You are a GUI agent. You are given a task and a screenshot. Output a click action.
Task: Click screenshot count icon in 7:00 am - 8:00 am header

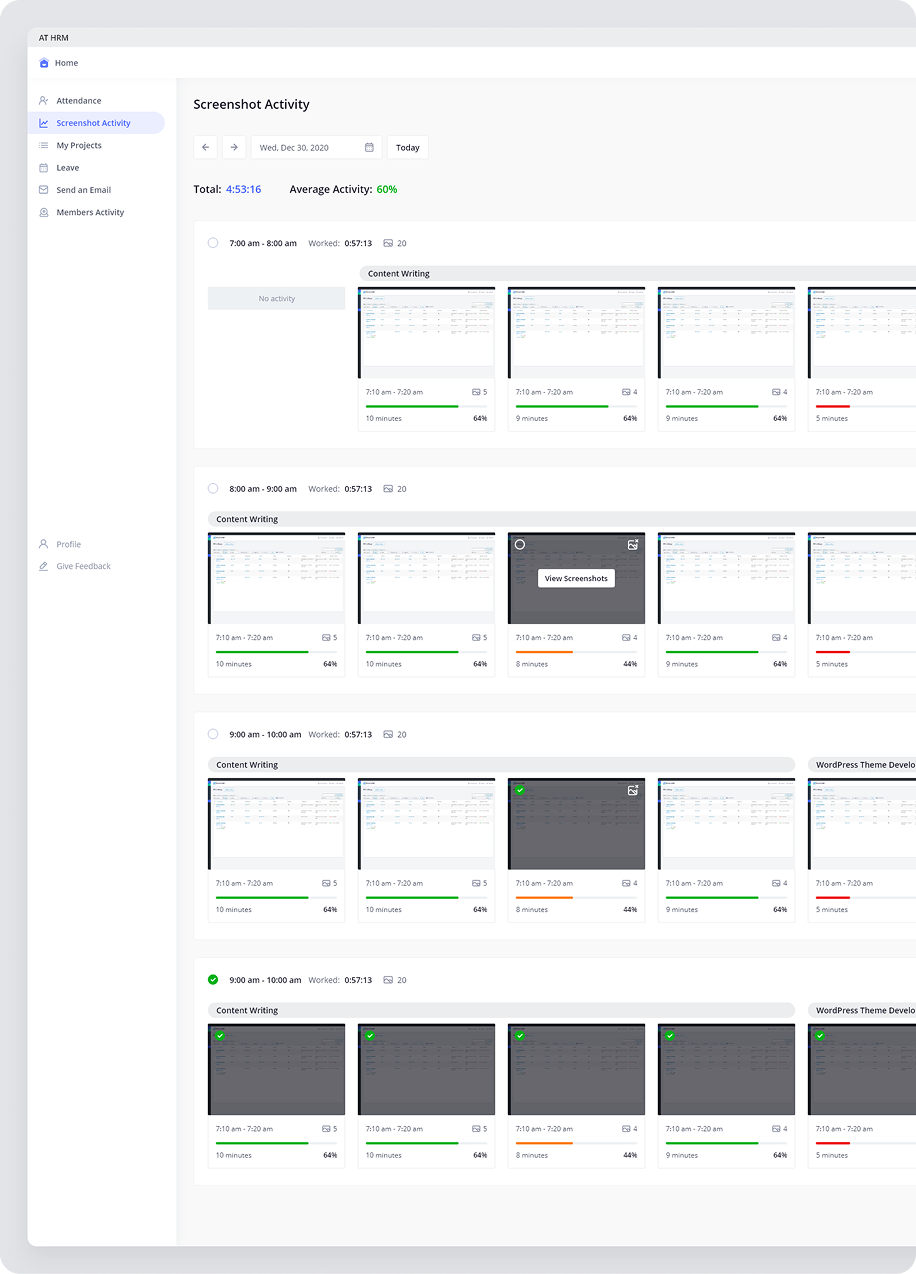pyautogui.click(x=388, y=243)
